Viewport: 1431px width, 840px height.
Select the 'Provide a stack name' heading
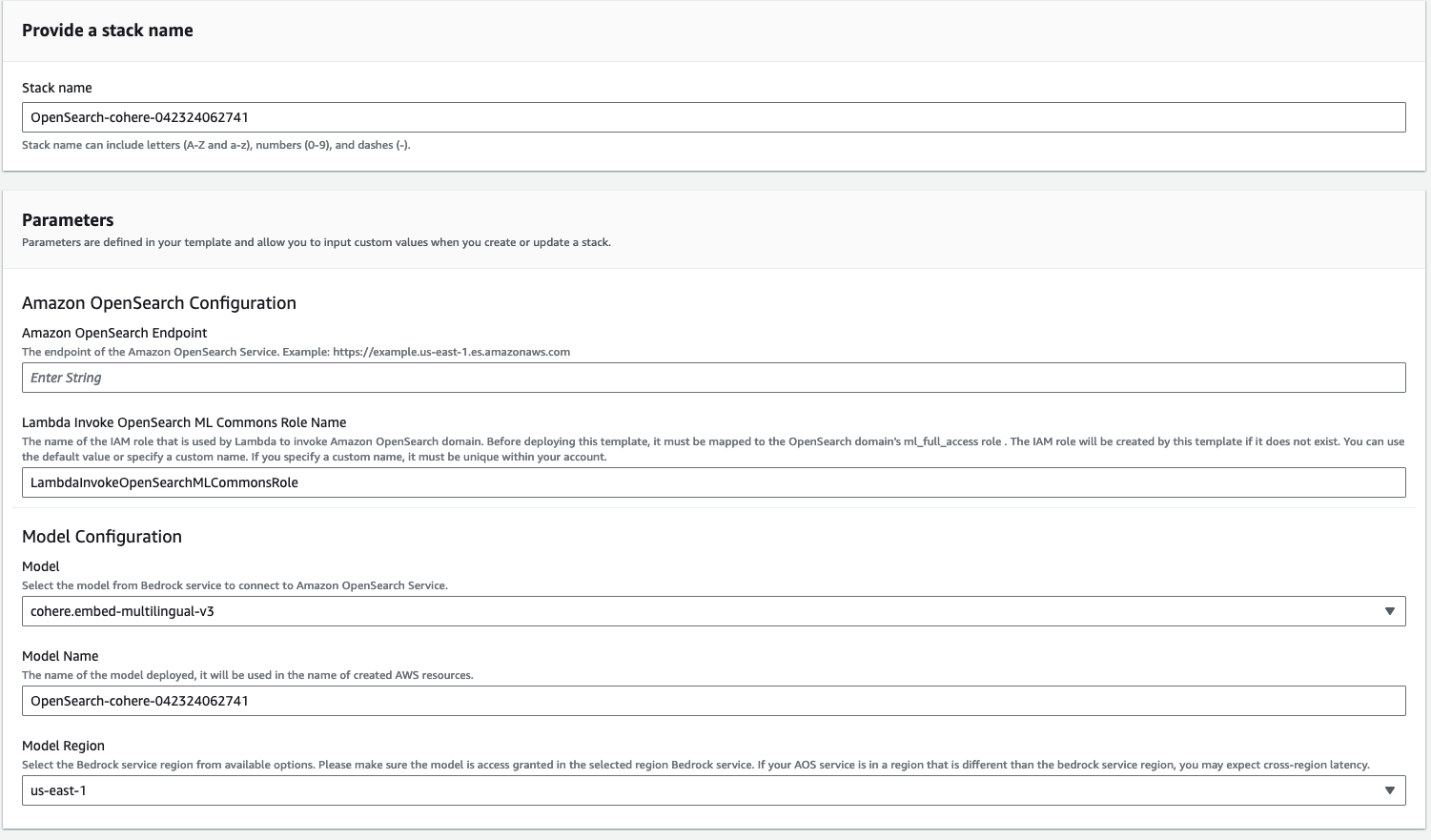click(x=108, y=31)
